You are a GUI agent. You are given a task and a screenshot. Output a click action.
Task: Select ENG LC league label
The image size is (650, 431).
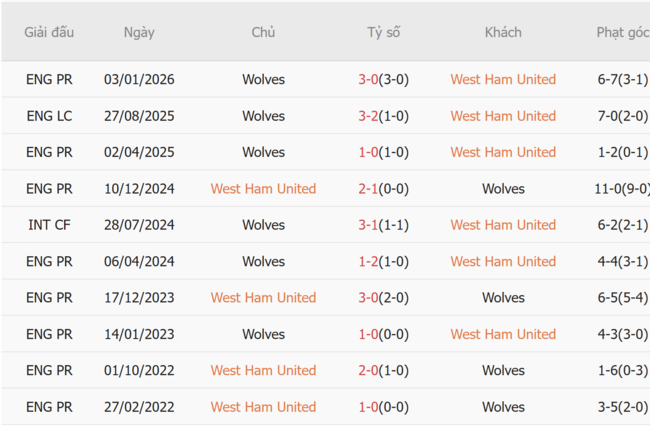[50, 116]
